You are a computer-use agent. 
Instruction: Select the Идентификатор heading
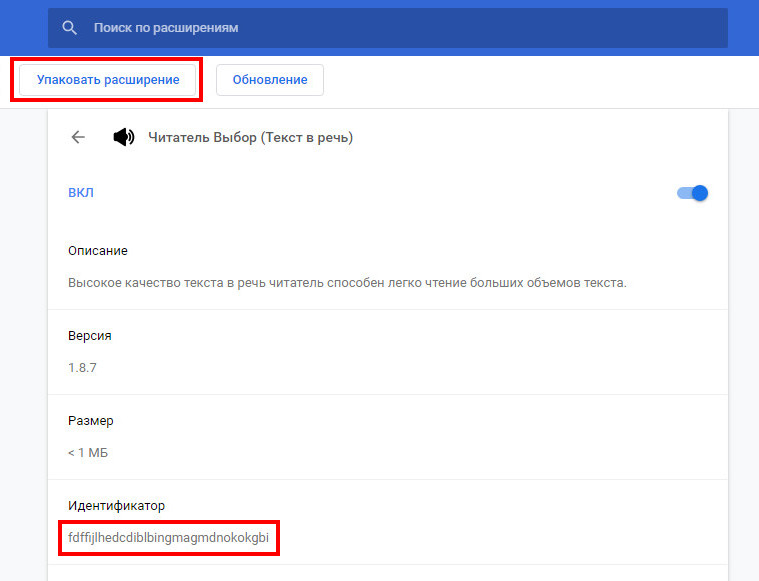click(x=116, y=506)
